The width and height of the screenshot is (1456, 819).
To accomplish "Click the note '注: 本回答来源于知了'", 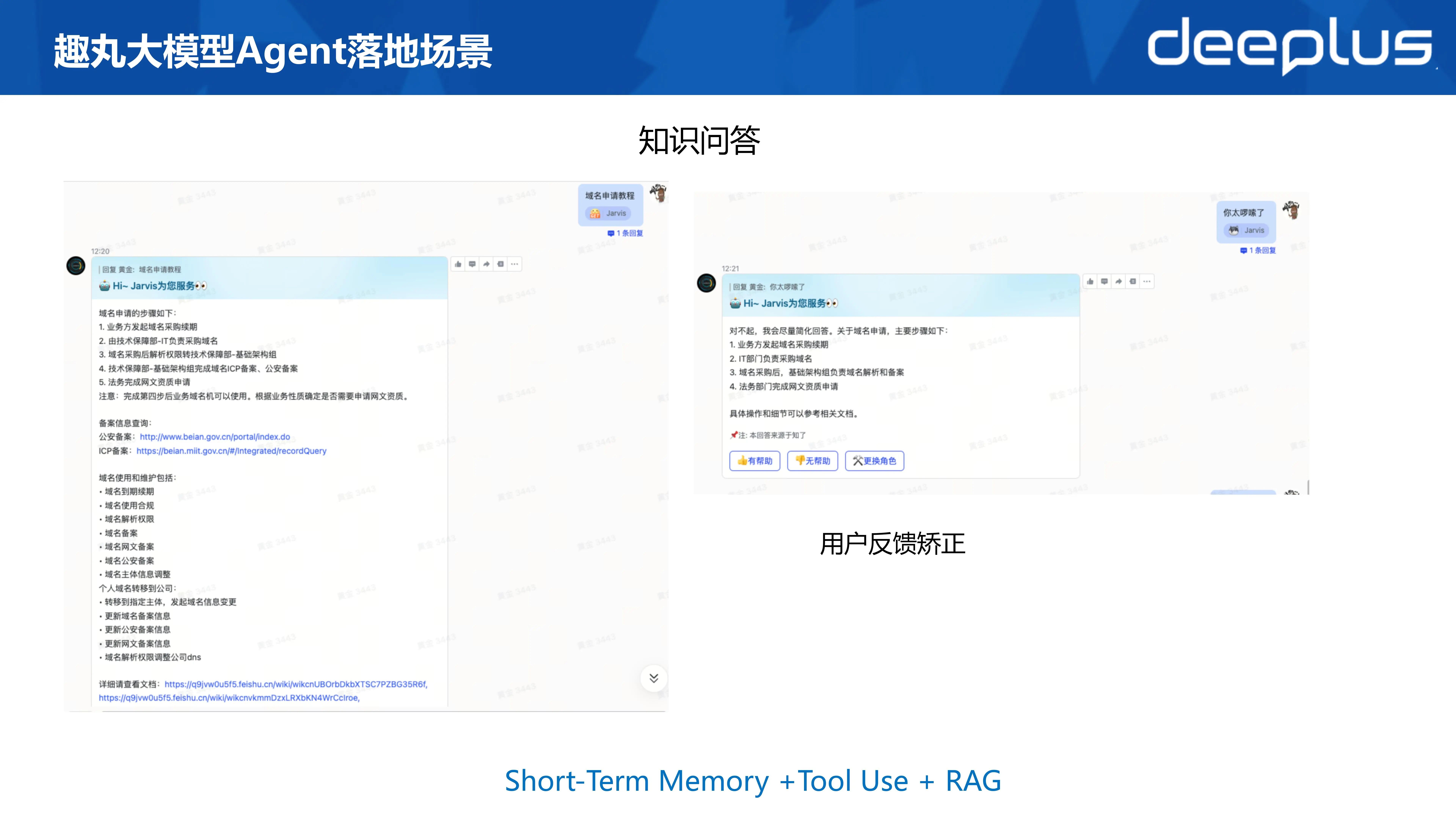I will tap(768, 435).
